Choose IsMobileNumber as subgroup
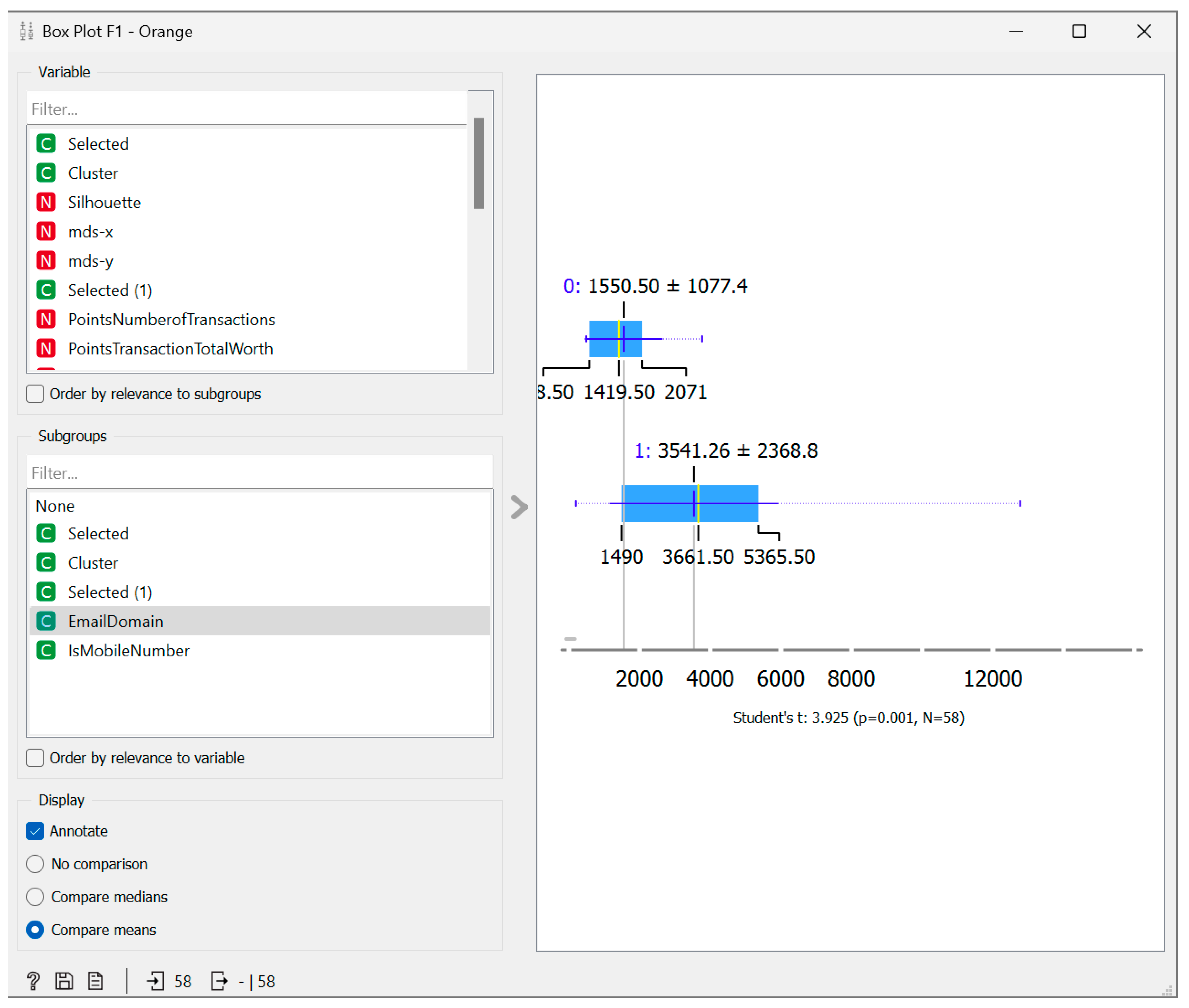 click(x=129, y=651)
